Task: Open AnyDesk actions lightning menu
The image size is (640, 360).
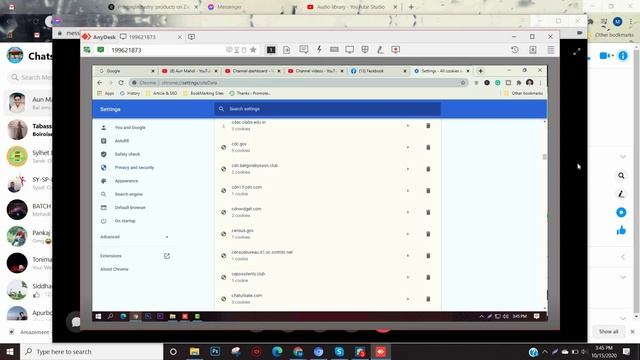Action: click(x=319, y=49)
